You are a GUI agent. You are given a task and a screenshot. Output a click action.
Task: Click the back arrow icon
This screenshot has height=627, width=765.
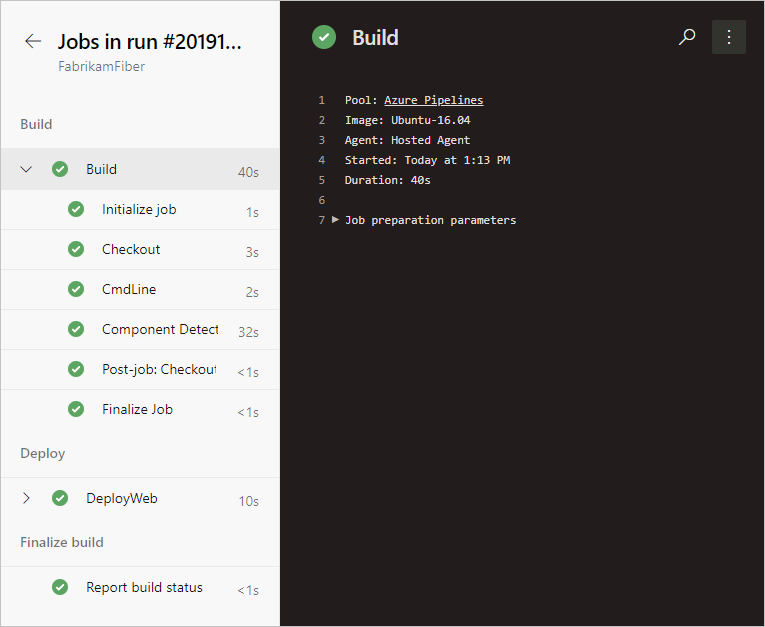click(33, 41)
